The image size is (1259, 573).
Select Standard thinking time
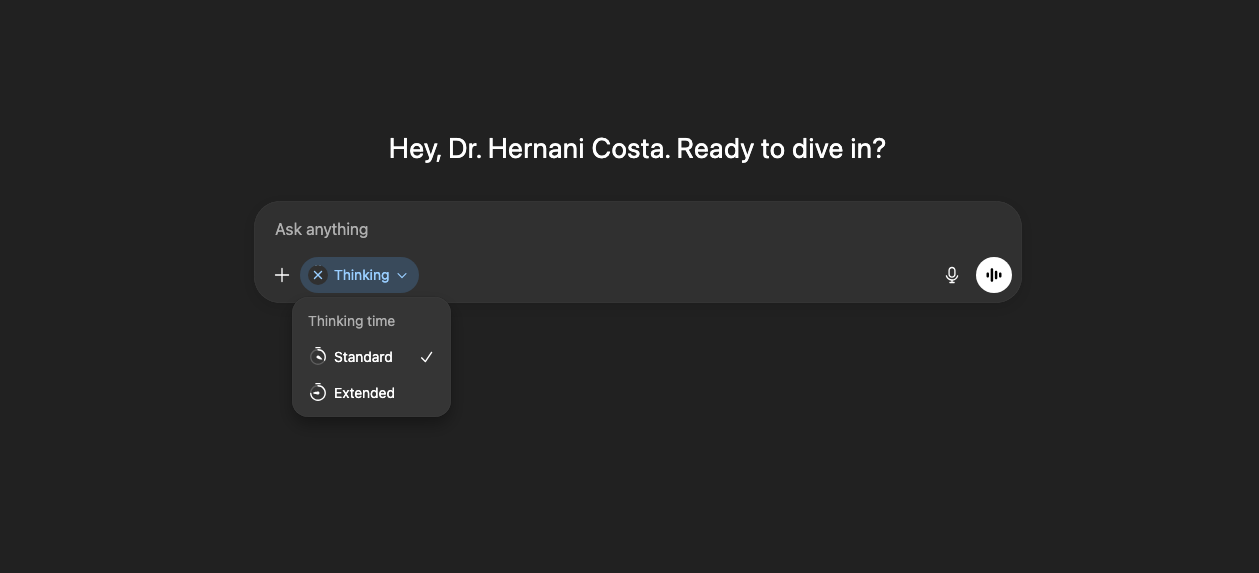click(363, 357)
